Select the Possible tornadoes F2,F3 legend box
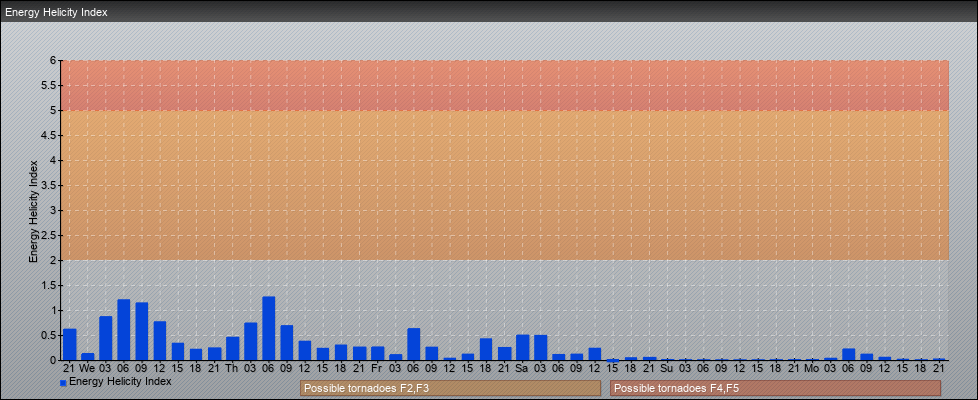 point(450,388)
